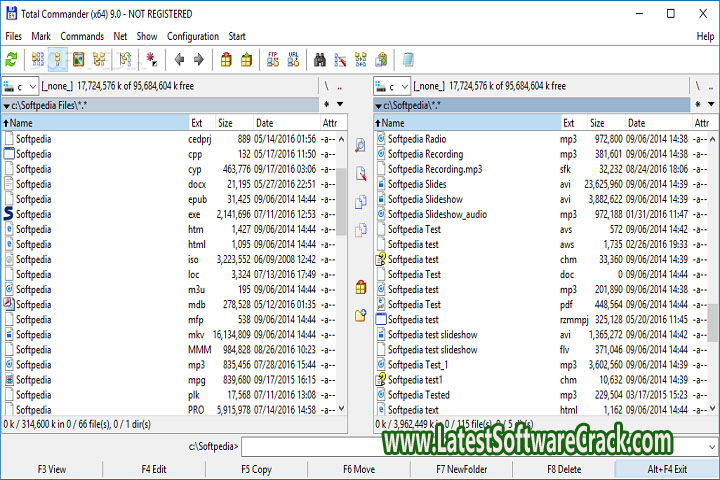Click the red star invert selection icon
Image resolution: width=720 pixels, height=480 pixels.
tap(152, 60)
